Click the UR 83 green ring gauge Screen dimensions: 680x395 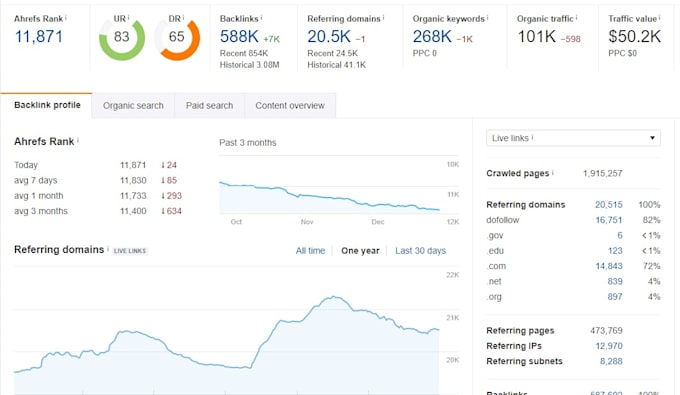122,37
